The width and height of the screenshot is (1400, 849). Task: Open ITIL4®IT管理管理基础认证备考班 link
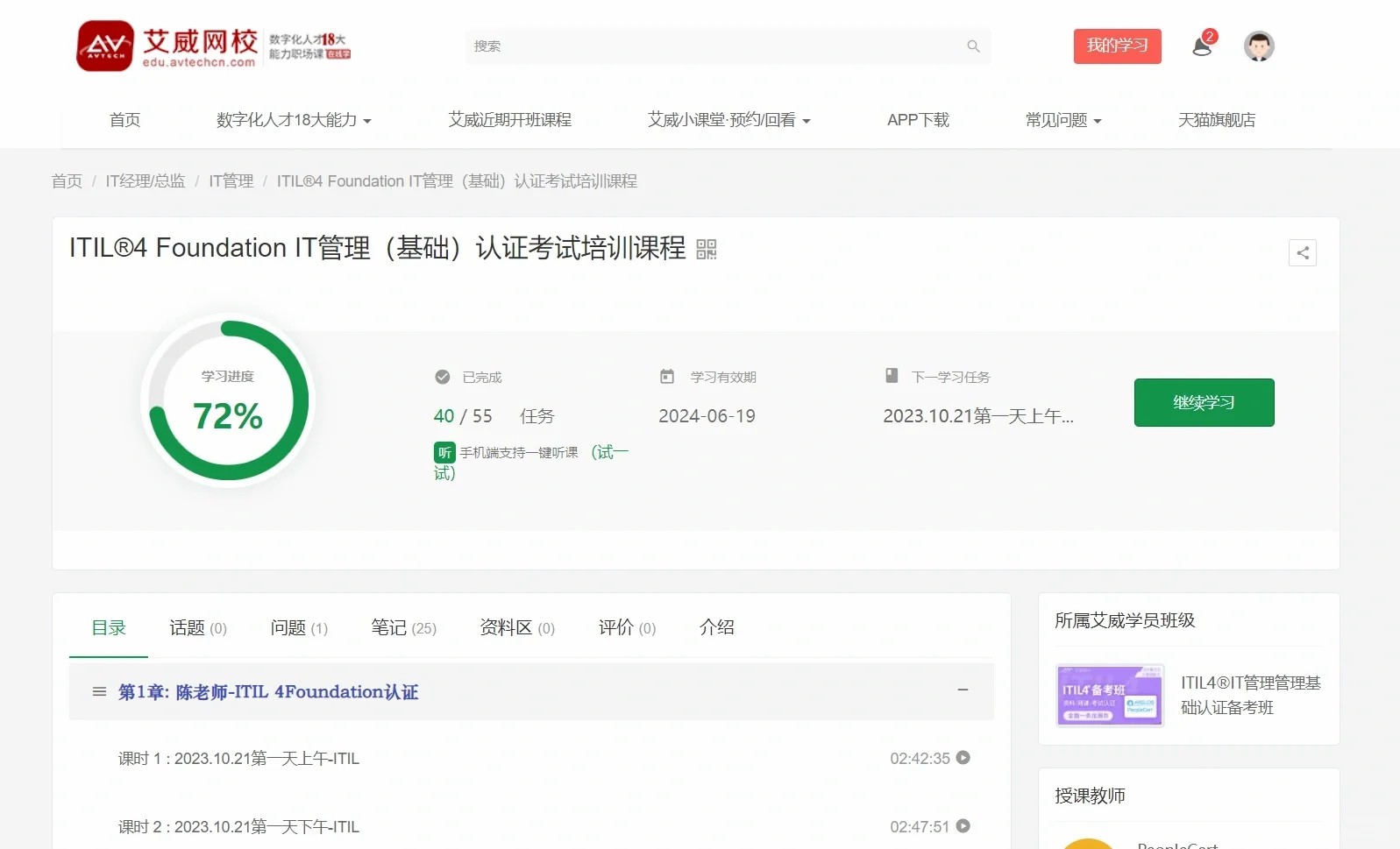point(1250,695)
